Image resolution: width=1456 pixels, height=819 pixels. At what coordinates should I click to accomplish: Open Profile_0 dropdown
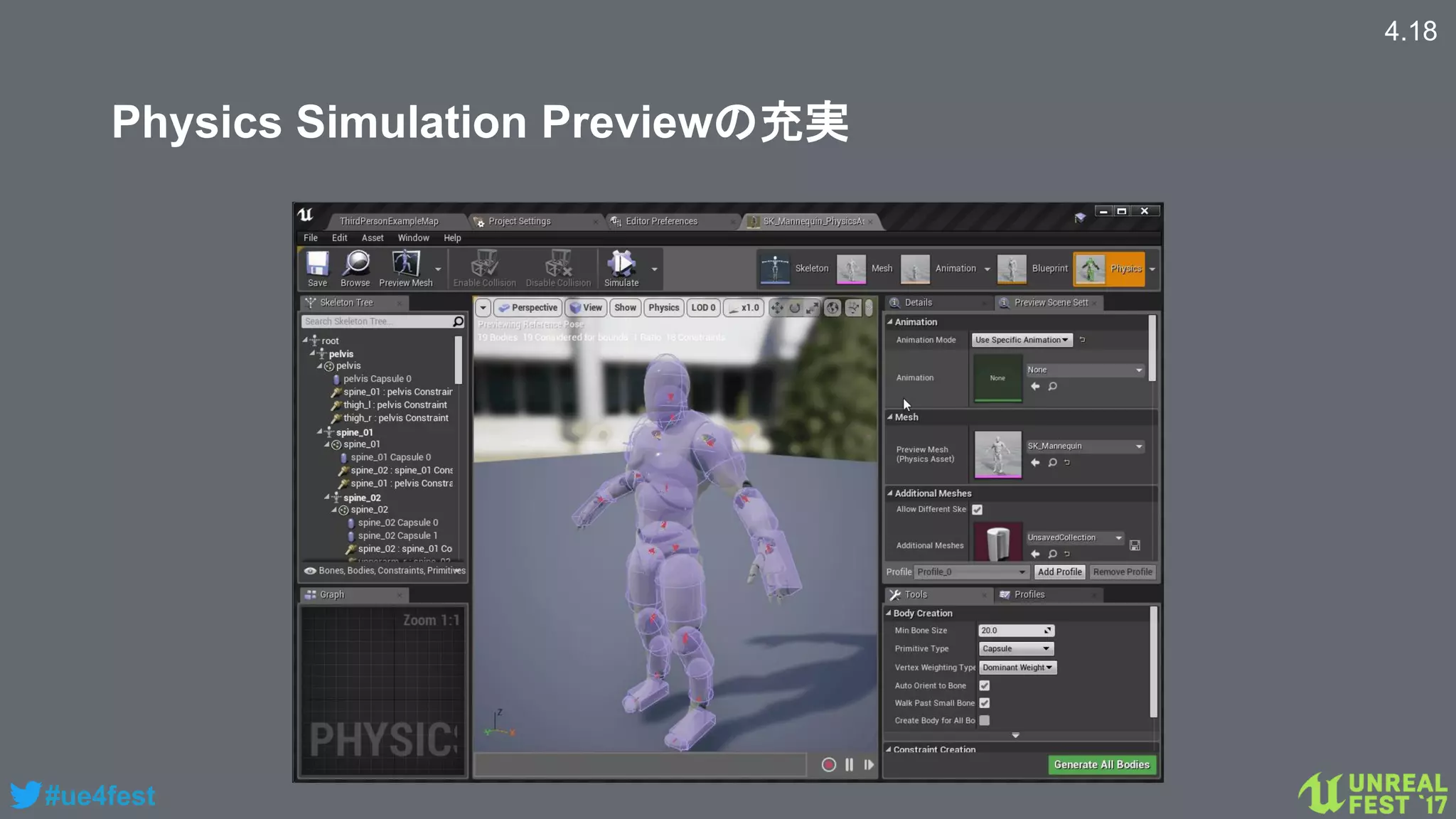pos(971,572)
